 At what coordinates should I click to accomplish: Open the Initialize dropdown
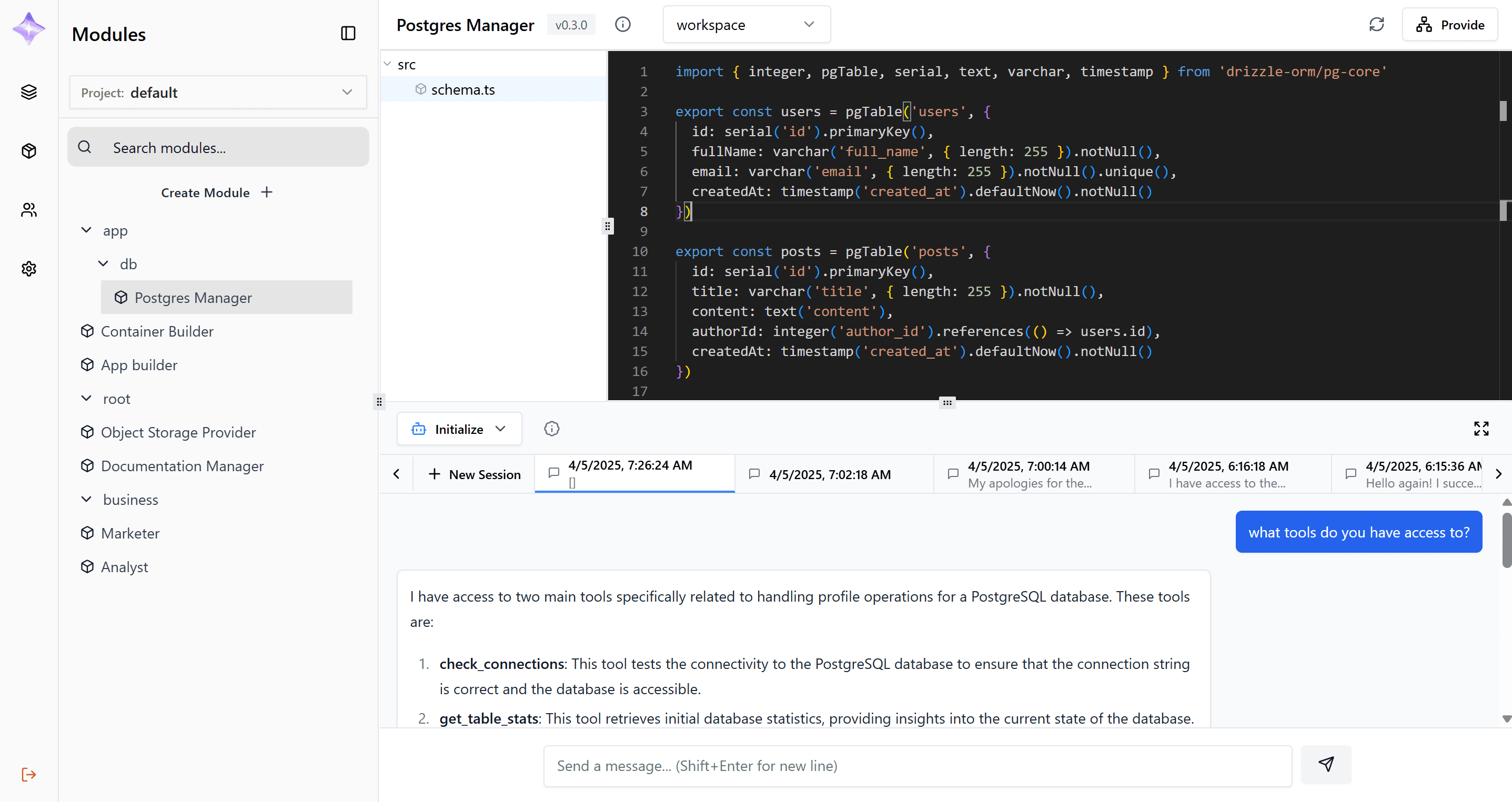[459, 429]
